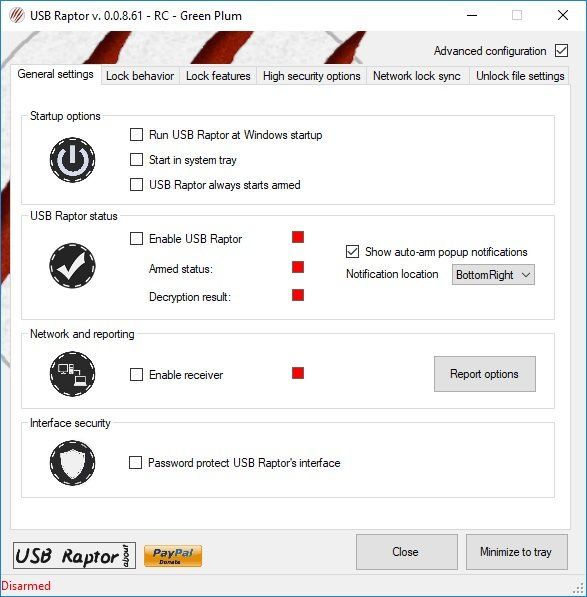Toggle Start in system tray checkbox

136,160
